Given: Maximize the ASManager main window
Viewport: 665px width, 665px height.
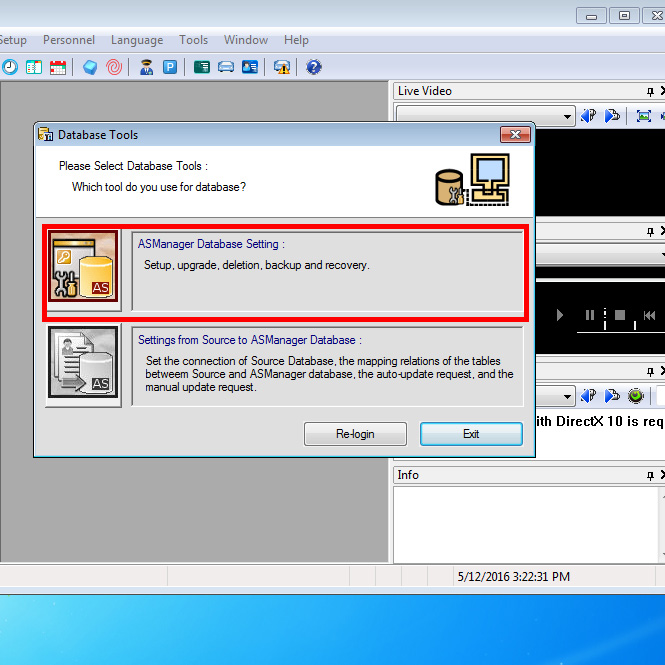Looking at the screenshot, I should coord(624,16).
